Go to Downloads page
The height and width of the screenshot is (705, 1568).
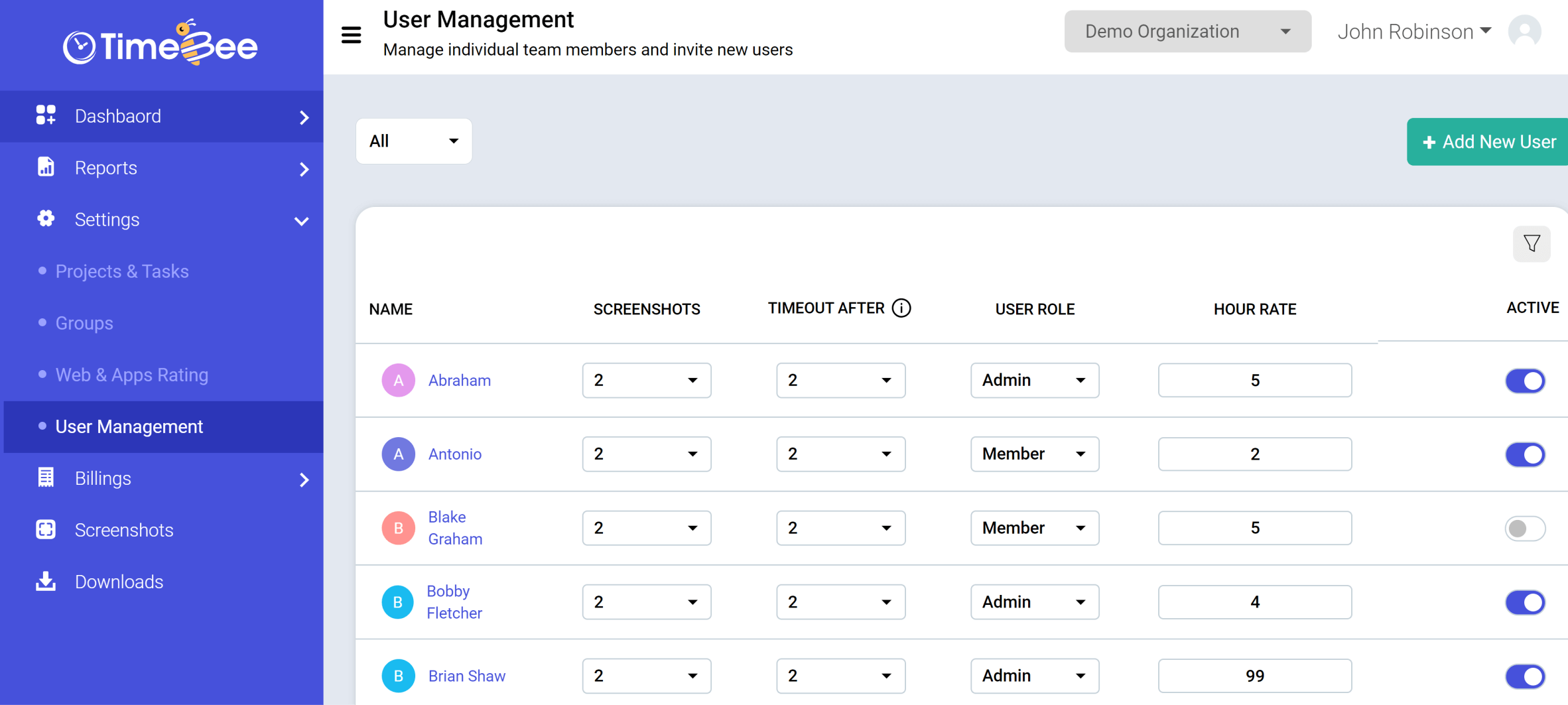coord(119,582)
